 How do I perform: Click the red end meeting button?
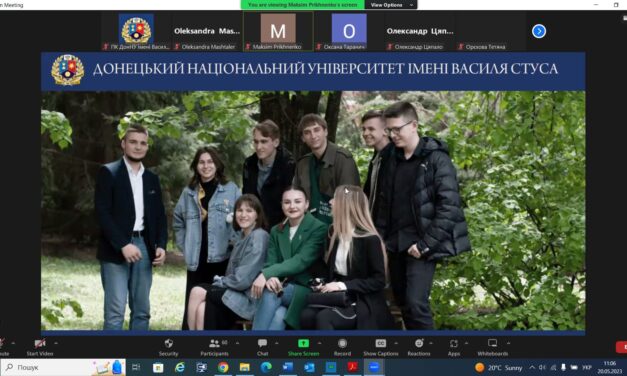[x=621, y=347]
